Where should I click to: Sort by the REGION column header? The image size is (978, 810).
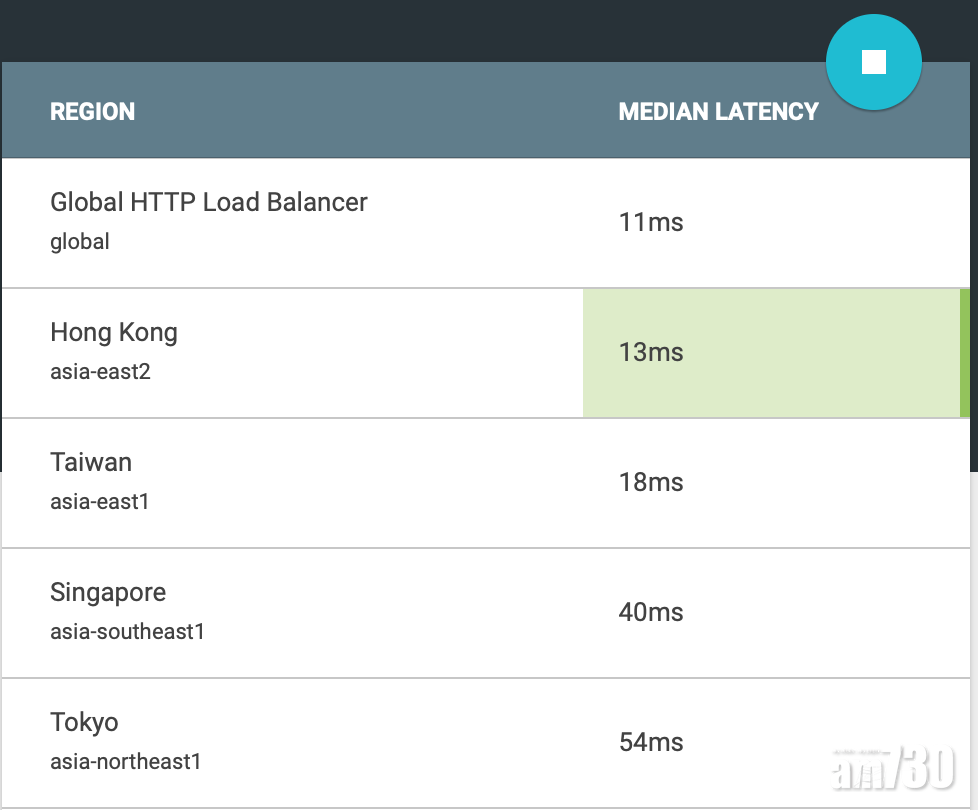click(x=92, y=112)
